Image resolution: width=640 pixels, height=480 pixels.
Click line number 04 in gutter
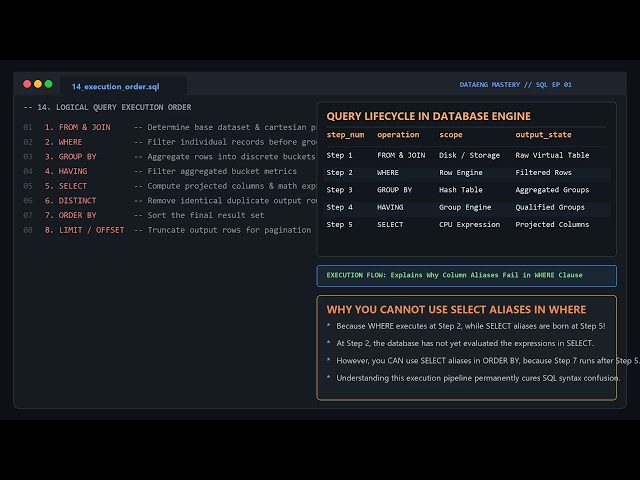(x=28, y=171)
